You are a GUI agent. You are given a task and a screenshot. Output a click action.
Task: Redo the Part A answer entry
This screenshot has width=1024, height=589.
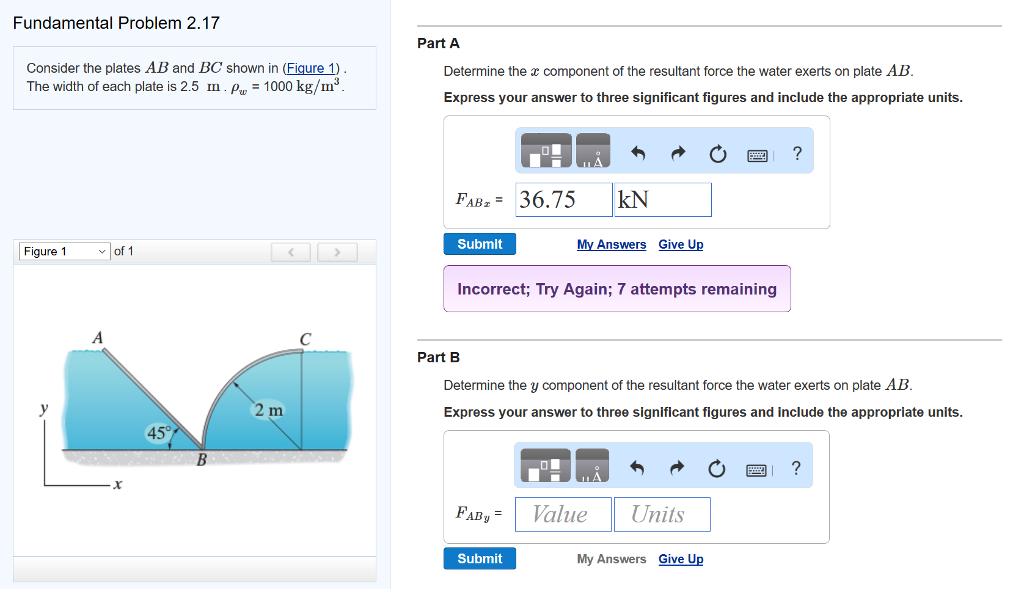pyautogui.click(x=677, y=150)
